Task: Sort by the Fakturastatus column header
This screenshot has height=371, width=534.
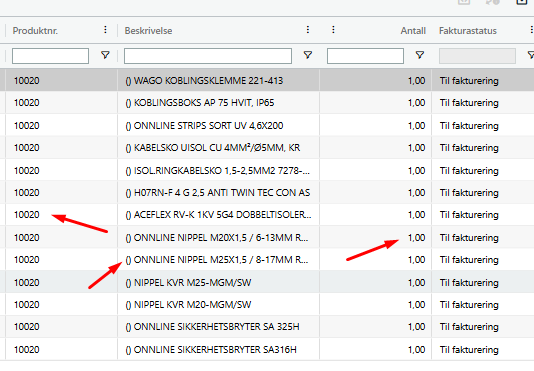Action: [468, 31]
